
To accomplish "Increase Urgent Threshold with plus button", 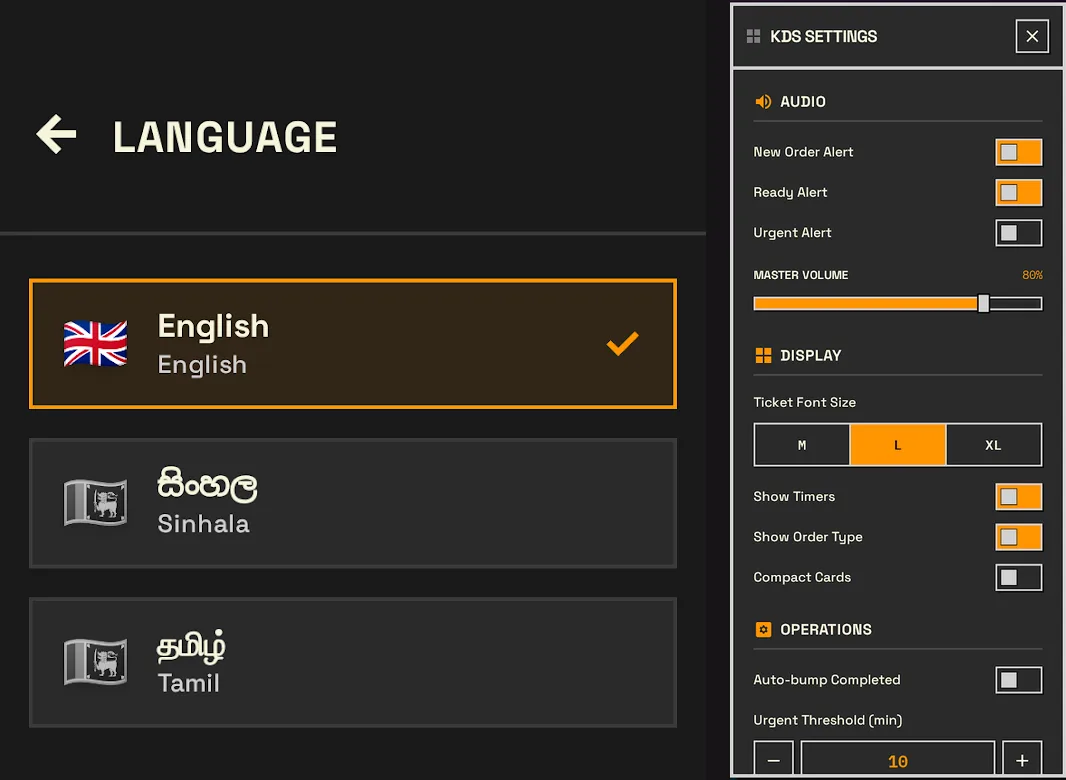I will click(1022, 759).
